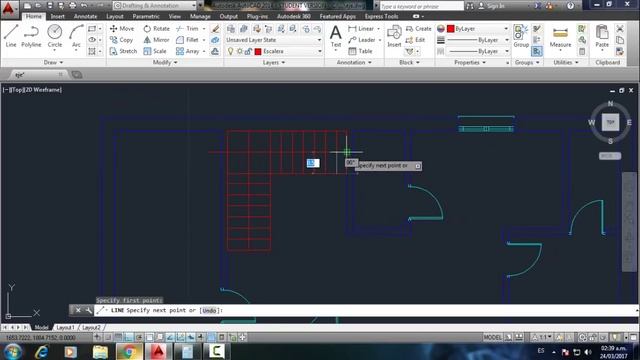The image size is (640, 360).
Task: Click Create block
Action: [x=418, y=29]
